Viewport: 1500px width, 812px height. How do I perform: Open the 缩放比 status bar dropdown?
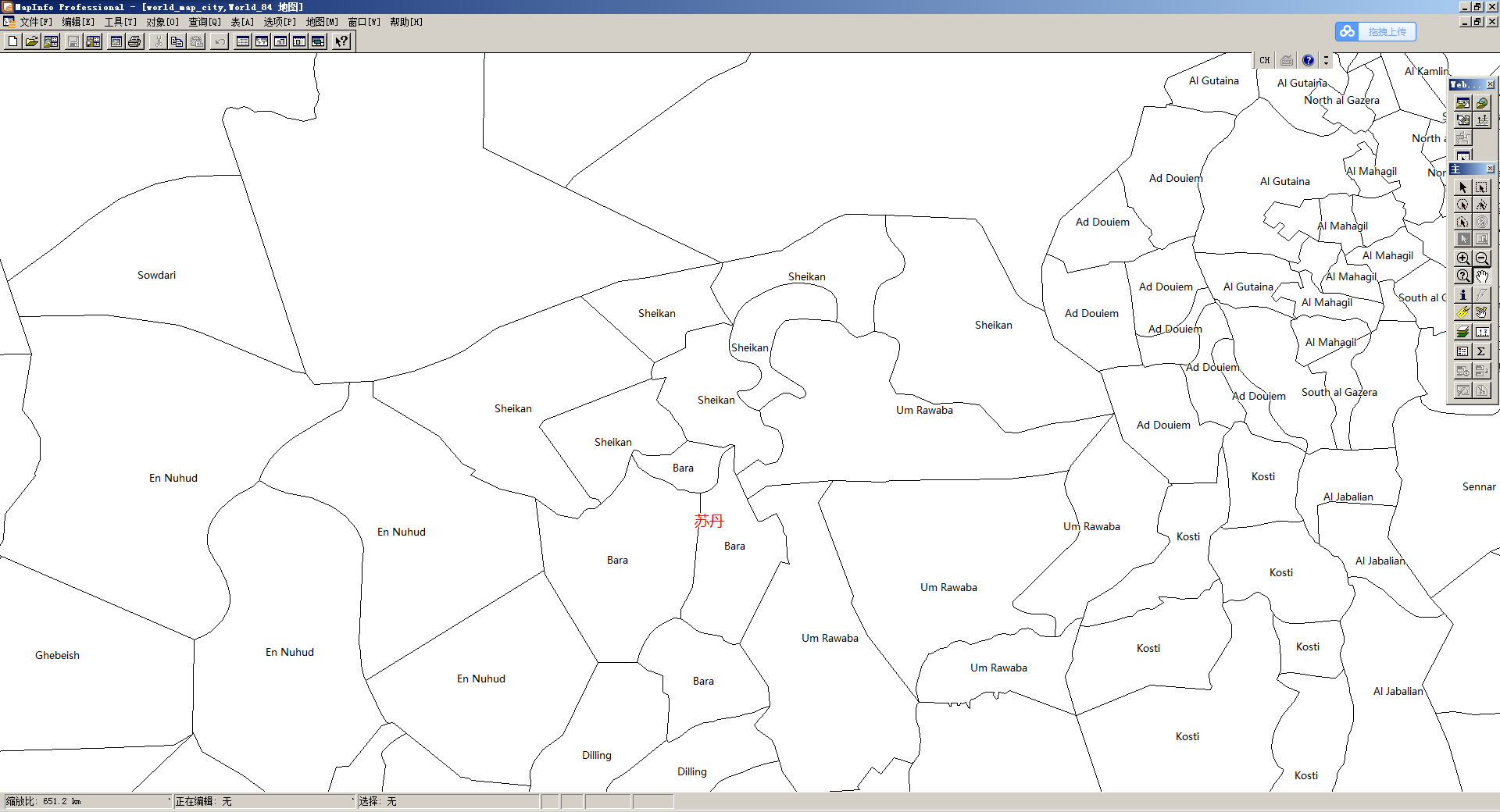point(87,801)
